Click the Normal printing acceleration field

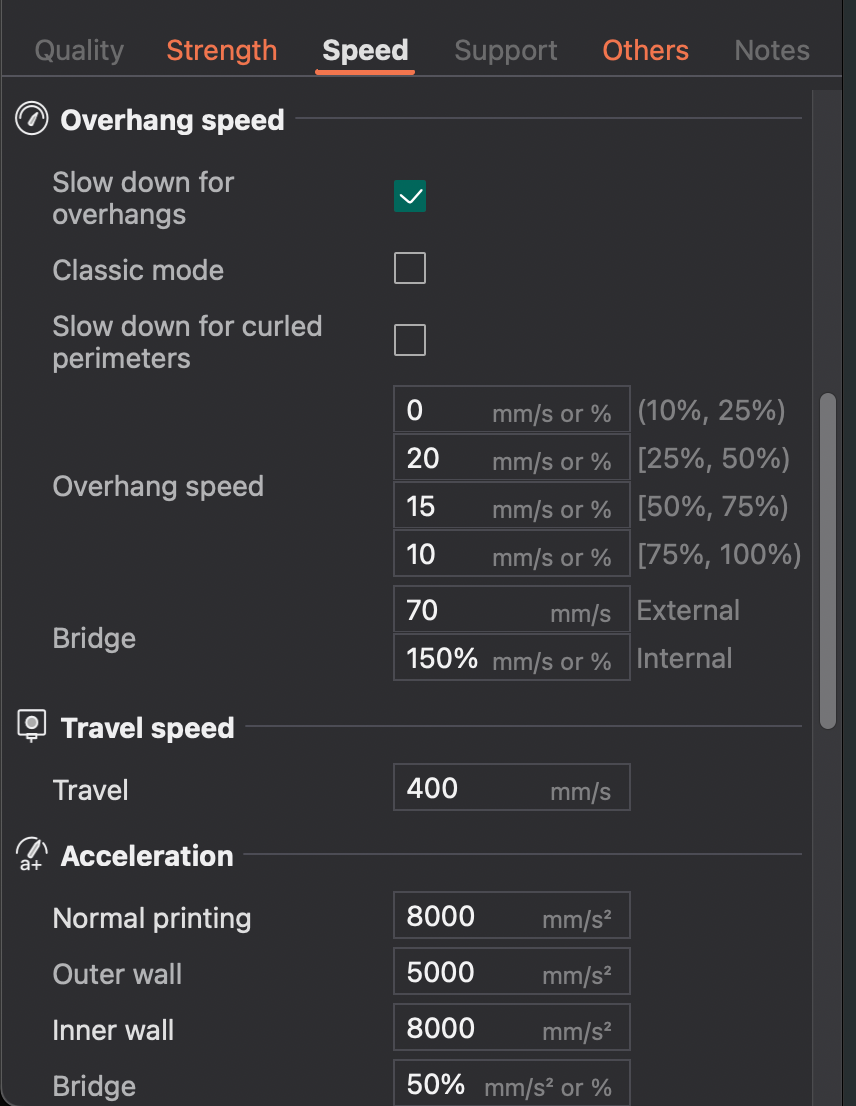[511, 916]
